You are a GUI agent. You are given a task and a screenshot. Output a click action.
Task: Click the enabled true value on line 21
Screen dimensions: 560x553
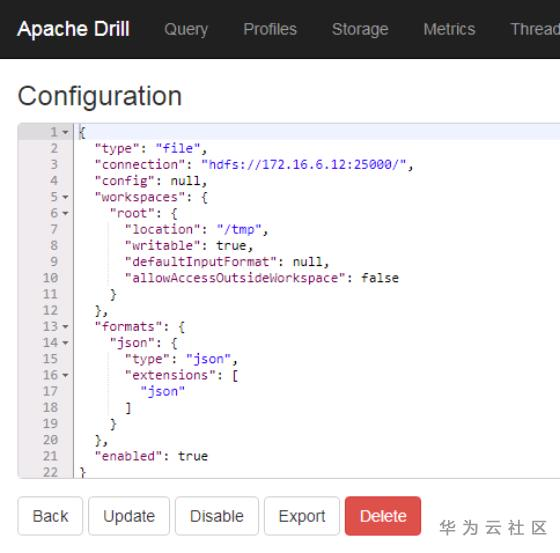[193, 456]
